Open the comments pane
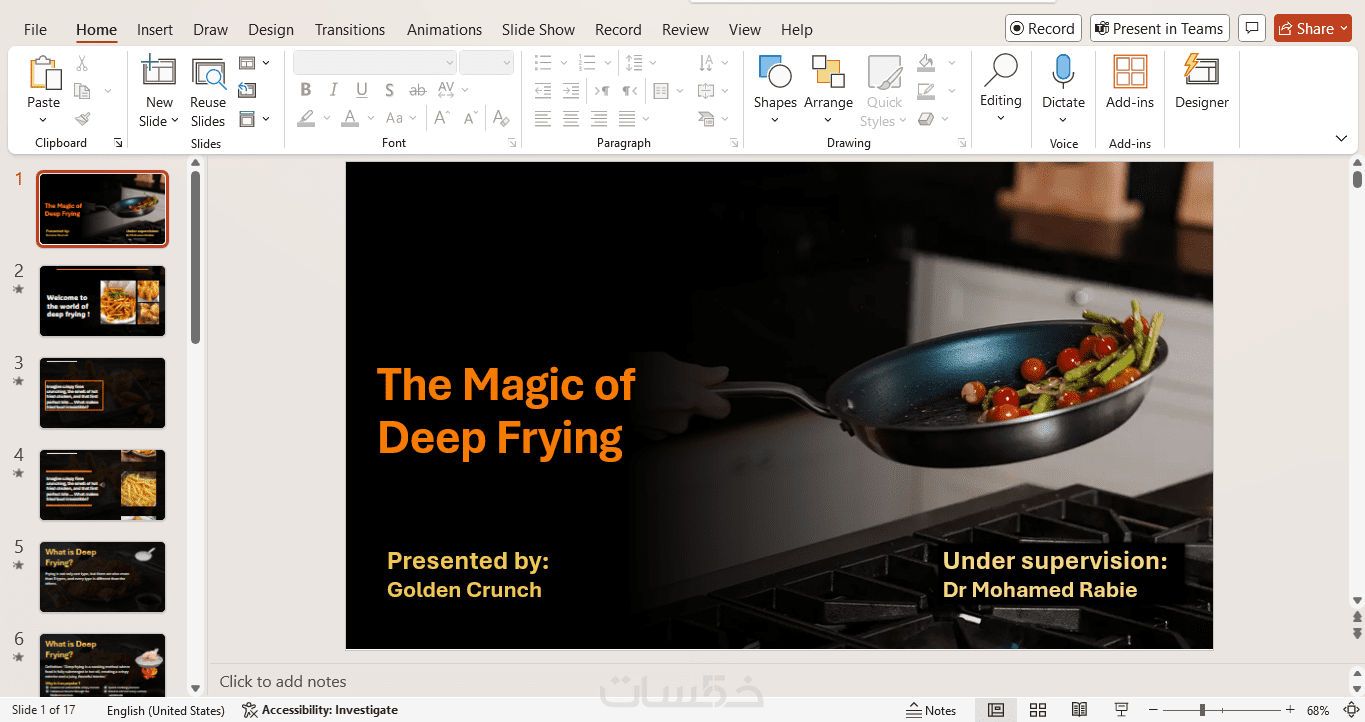Image resolution: width=1365 pixels, height=722 pixels. (x=1252, y=29)
